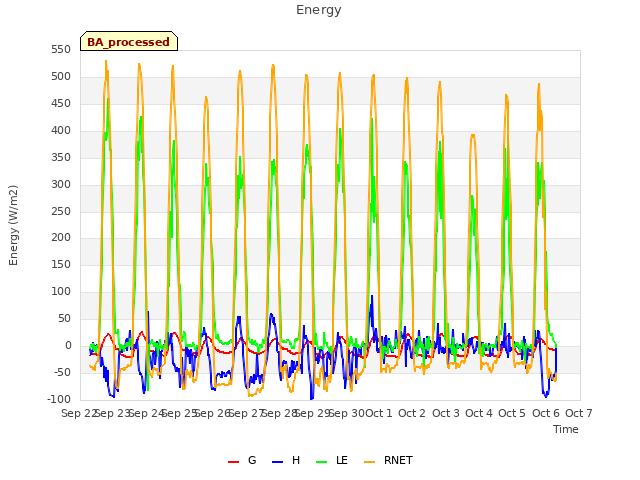Click the Oct 3 x-axis tick label

[446, 413]
